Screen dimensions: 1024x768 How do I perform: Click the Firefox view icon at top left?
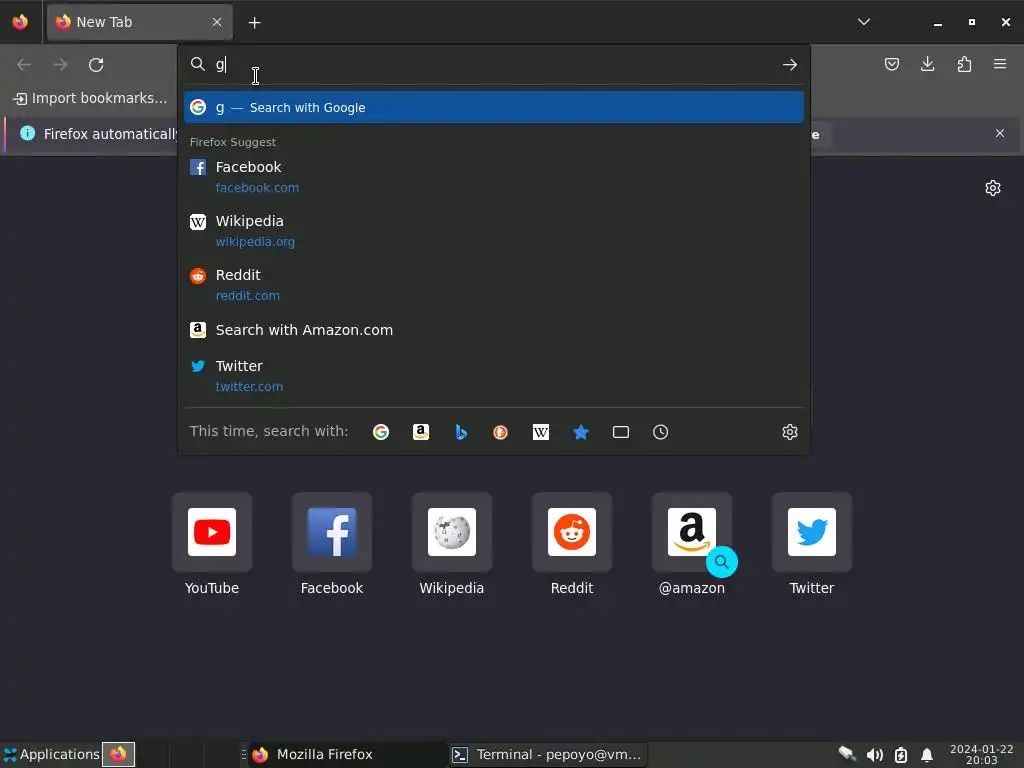[x=20, y=22]
